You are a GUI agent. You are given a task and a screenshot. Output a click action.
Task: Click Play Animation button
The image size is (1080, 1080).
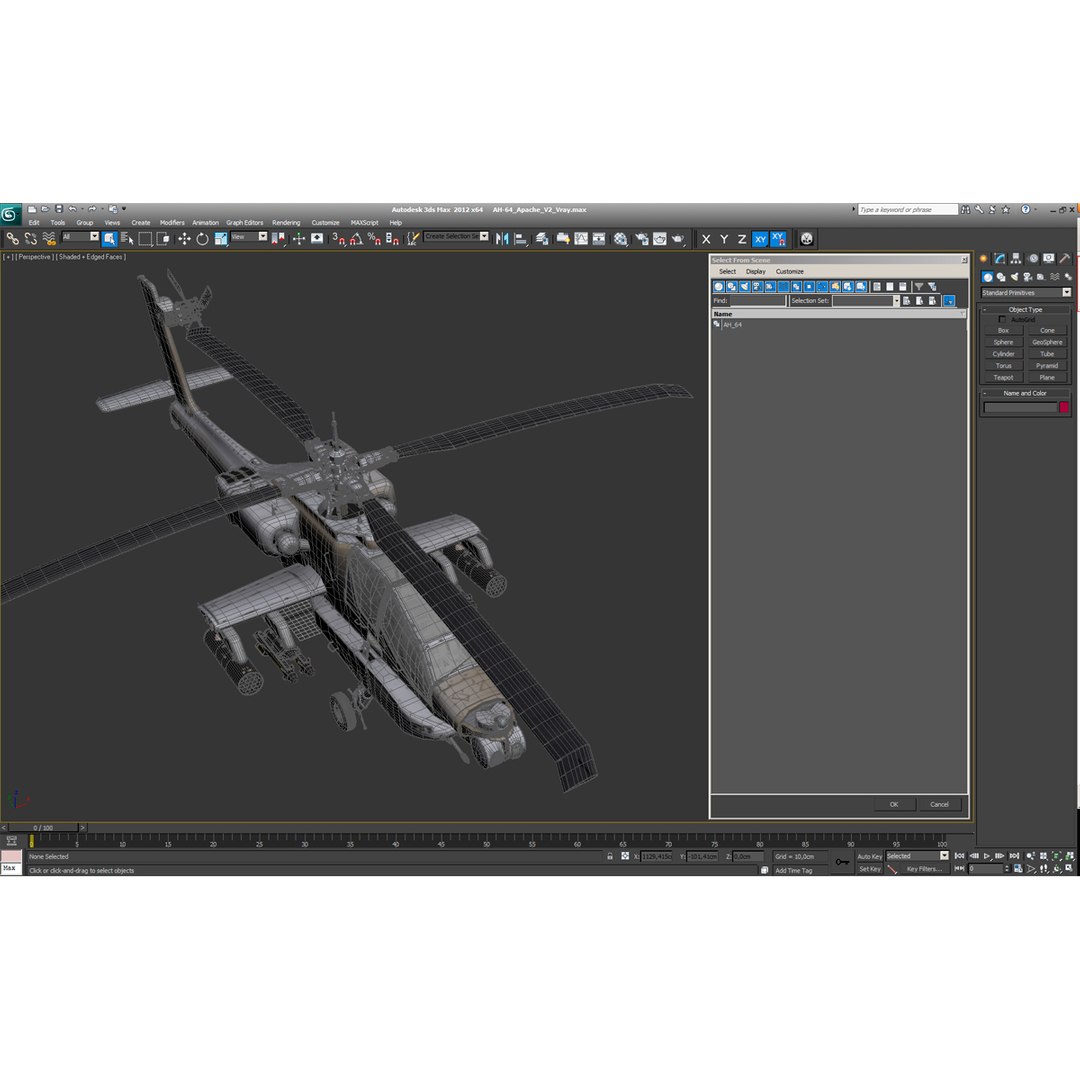986,856
